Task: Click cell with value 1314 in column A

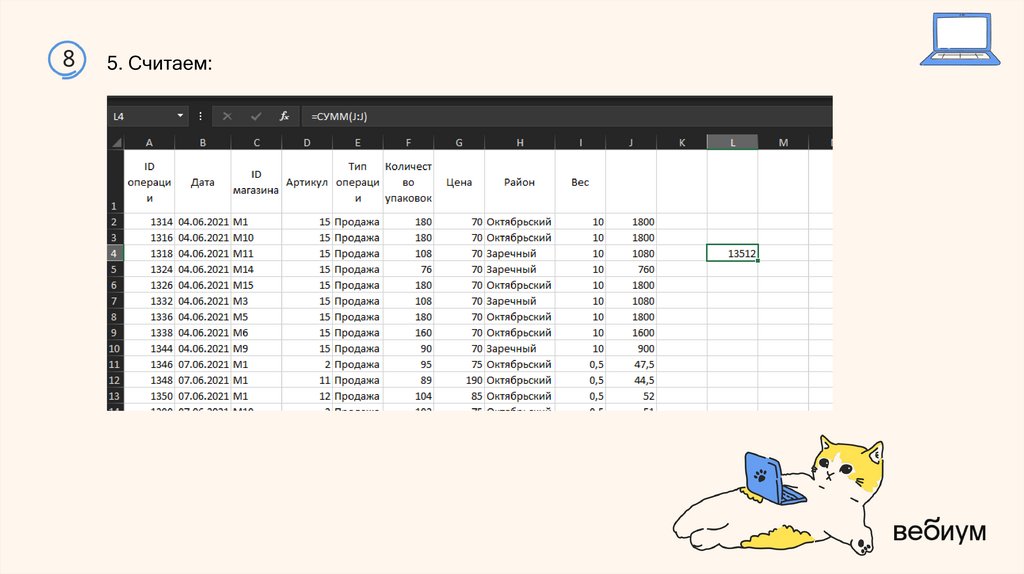Action: 149,222
